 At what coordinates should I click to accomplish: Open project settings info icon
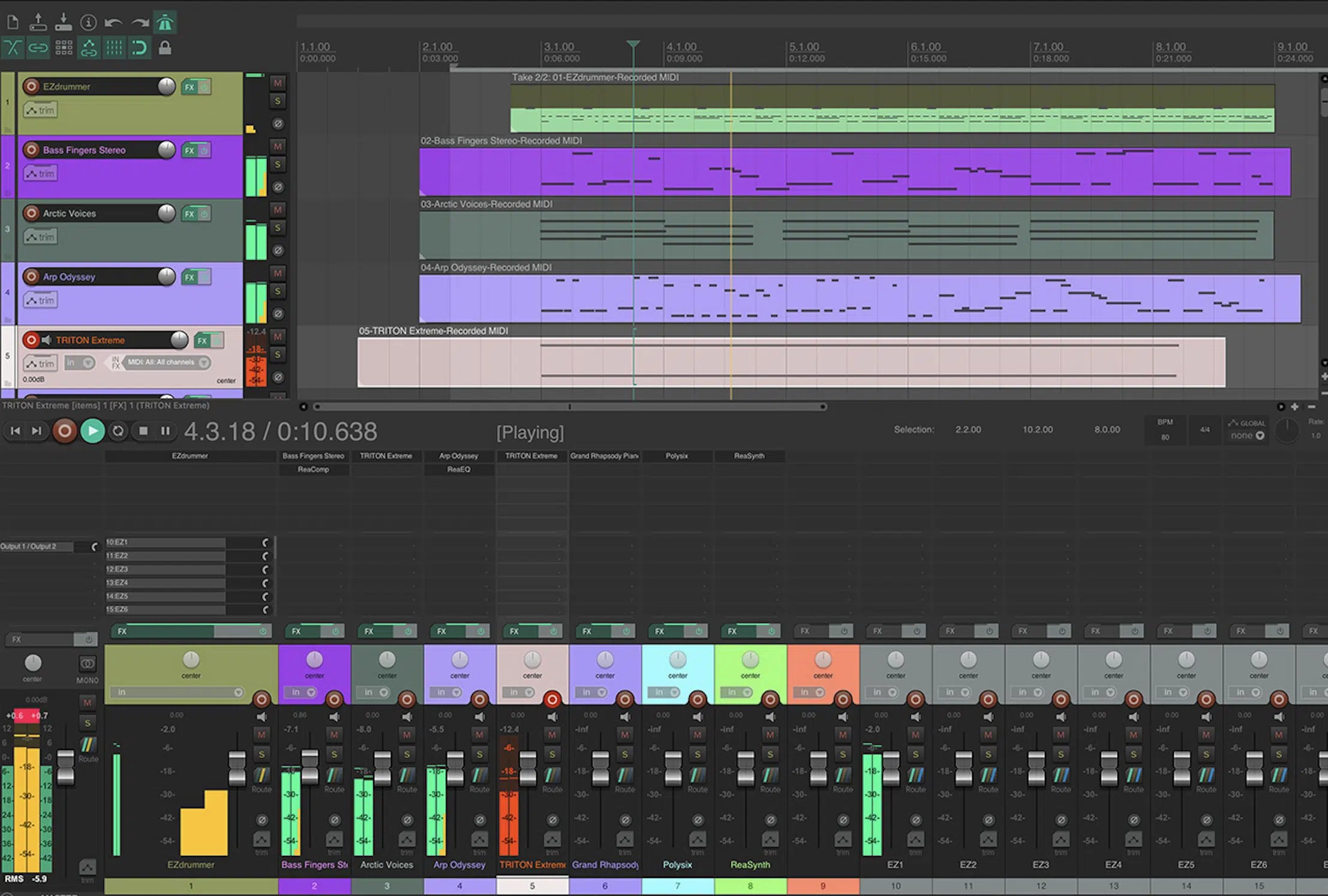88,23
